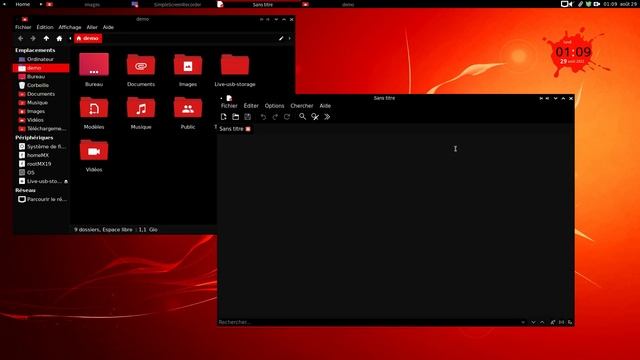Click the demo path bar button

[x=88, y=38]
